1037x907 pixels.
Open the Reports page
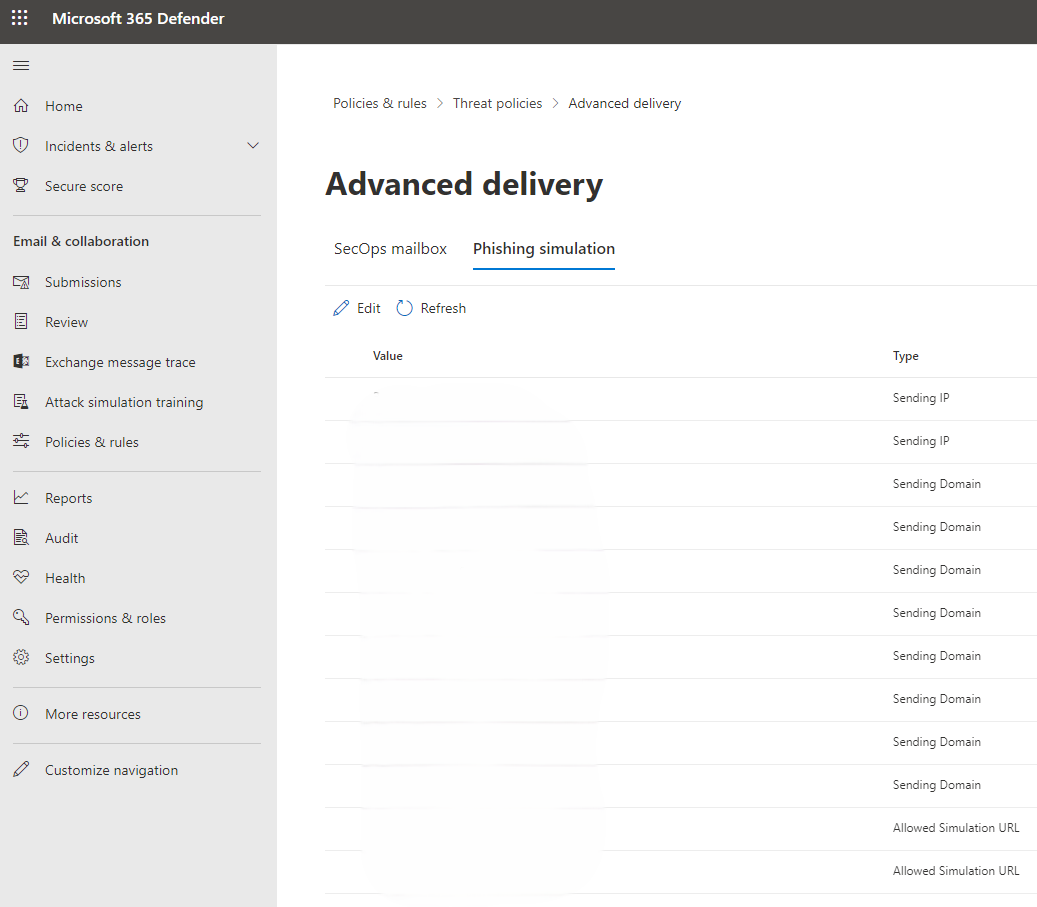[x=69, y=498]
